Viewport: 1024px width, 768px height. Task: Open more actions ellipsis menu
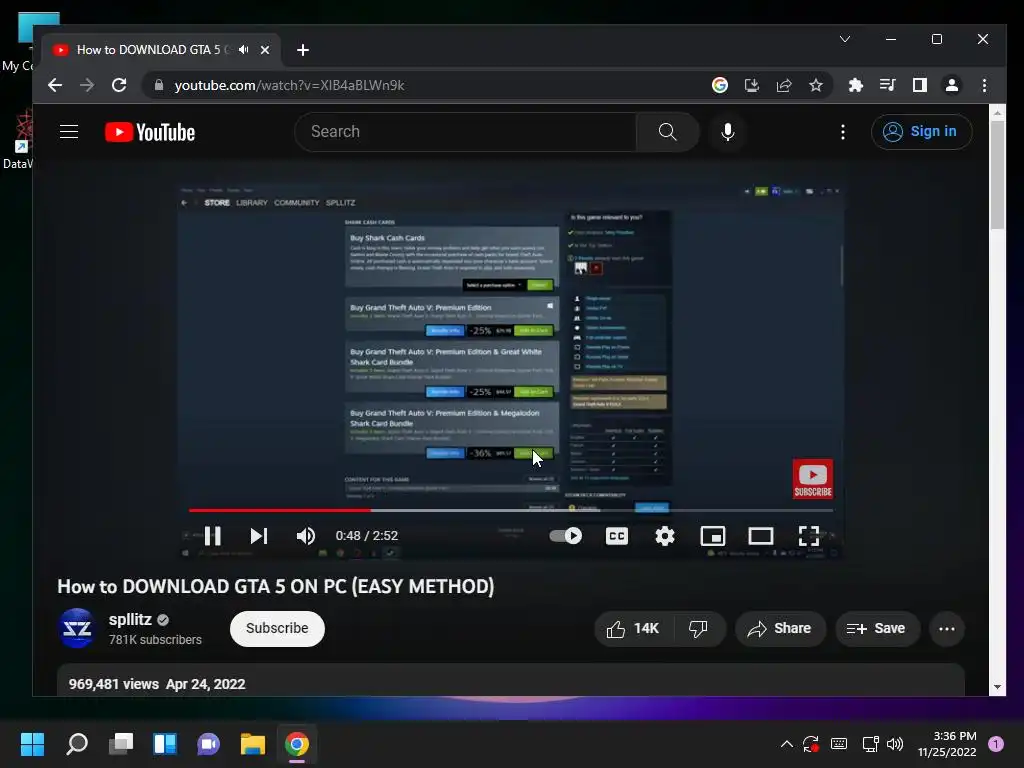coord(946,629)
